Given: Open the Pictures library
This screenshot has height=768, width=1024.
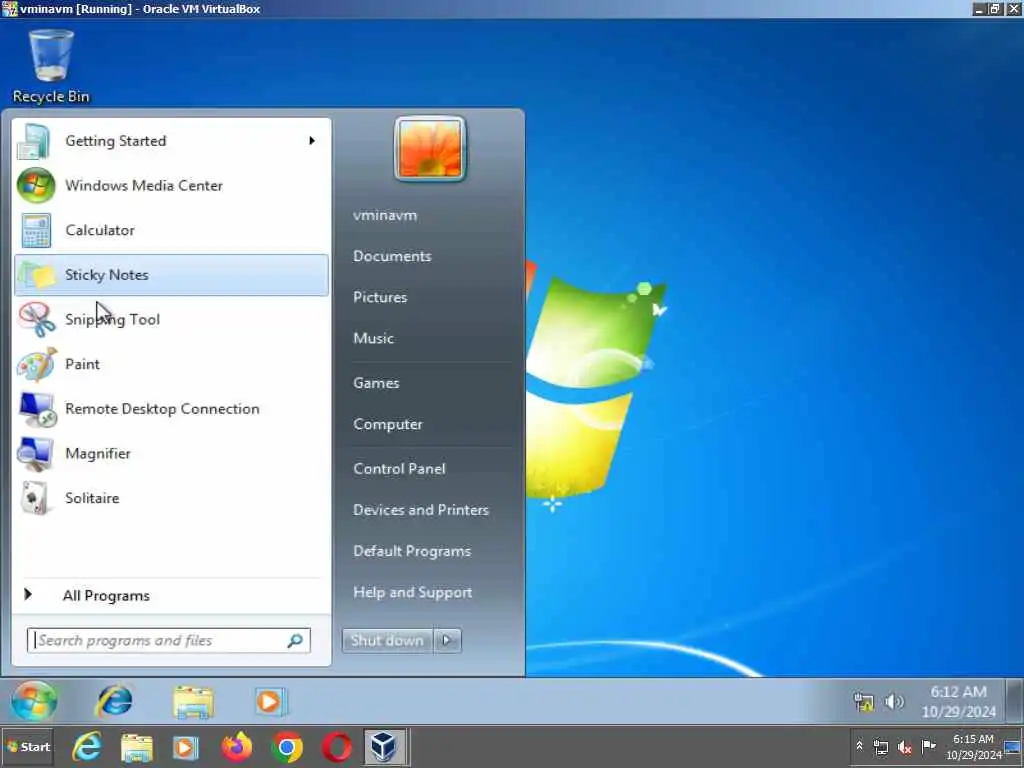Looking at the screenshot, I should 380,297.
